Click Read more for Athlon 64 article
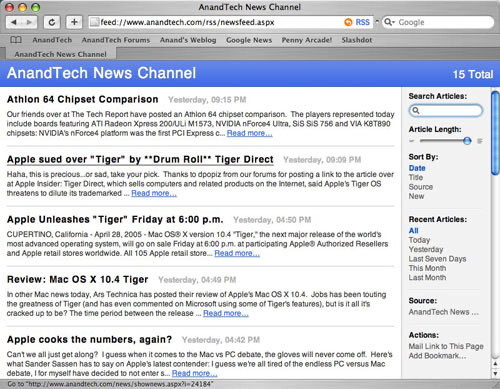This screenshot has width=500, height=389. (x=249, y=133)
